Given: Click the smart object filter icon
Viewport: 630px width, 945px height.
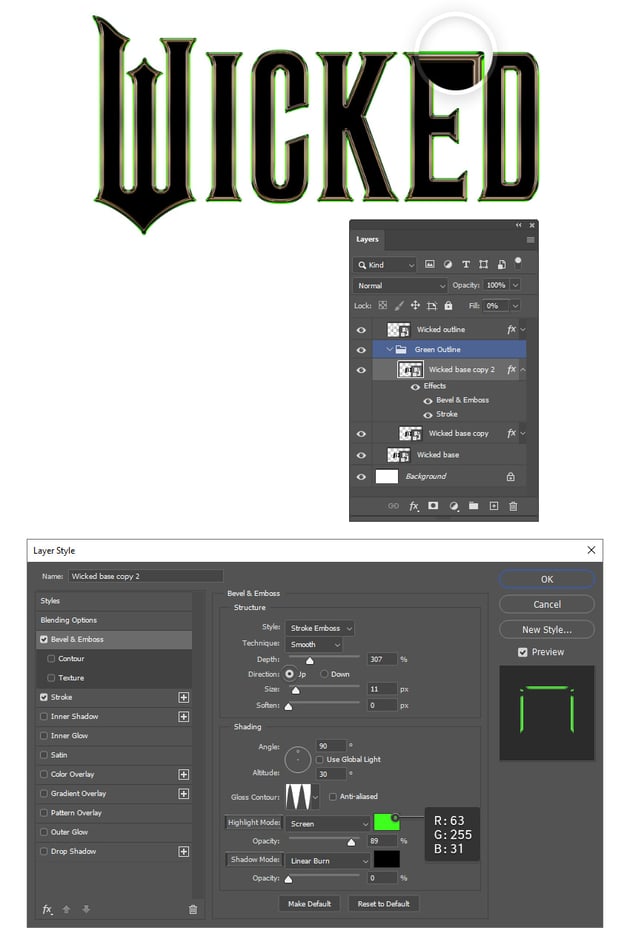Looking at the screenshot, I should (x=501, y=265).
